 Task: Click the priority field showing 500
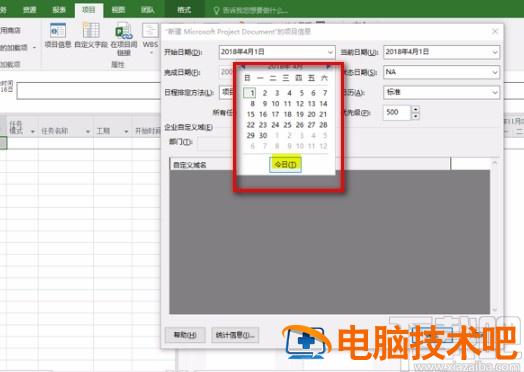pyautogui.click(x=397, y=113)
